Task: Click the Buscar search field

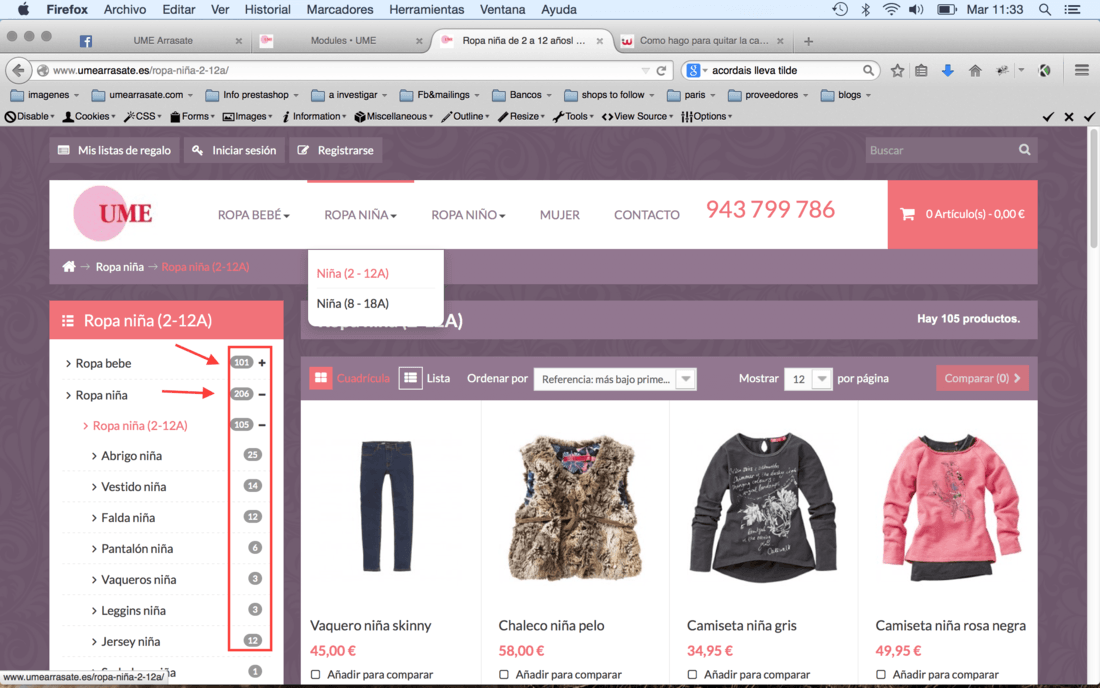Action: (940, 150)
